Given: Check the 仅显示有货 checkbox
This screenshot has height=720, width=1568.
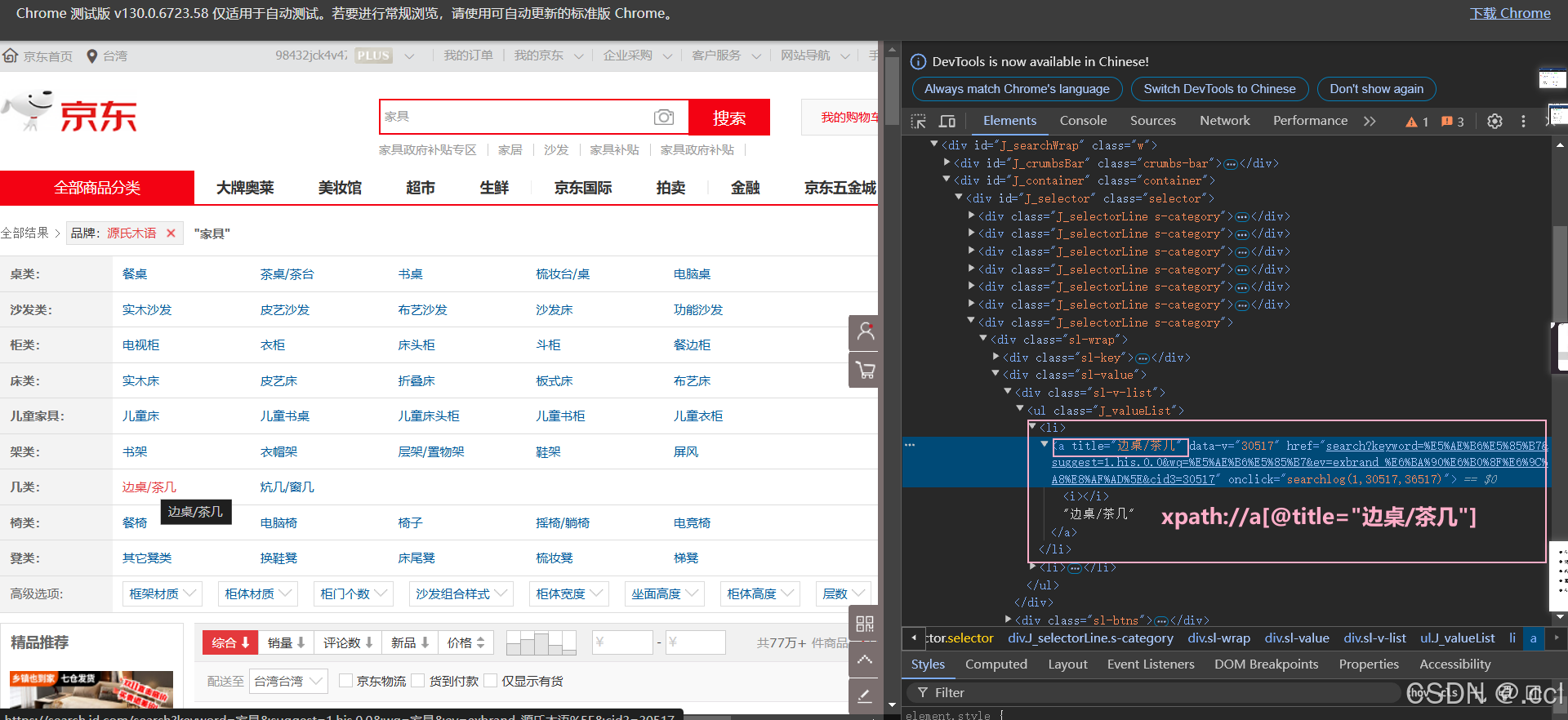Looking at the screenshot, I should point(491,681).
